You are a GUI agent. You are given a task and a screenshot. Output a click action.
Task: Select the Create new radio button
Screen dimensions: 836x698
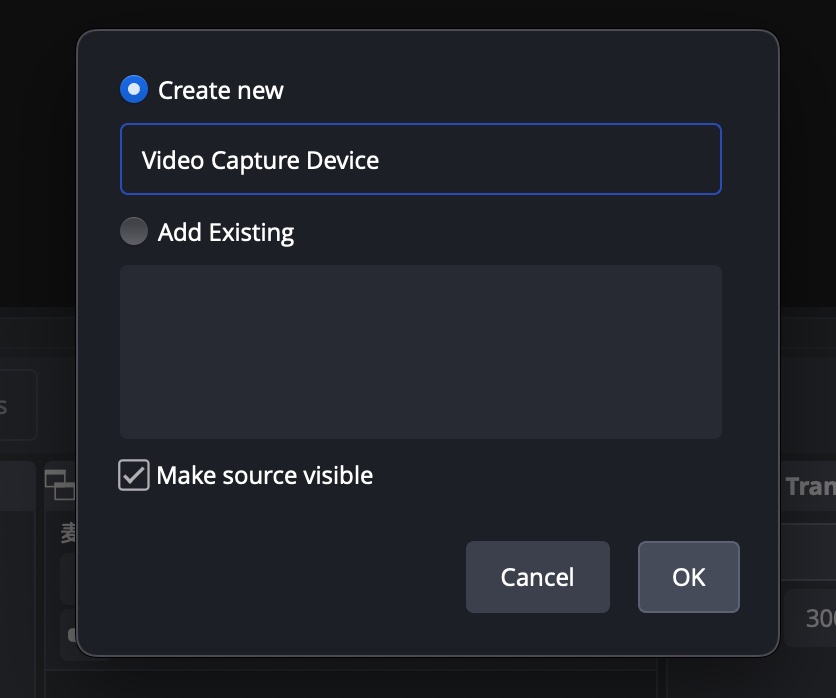134,90
